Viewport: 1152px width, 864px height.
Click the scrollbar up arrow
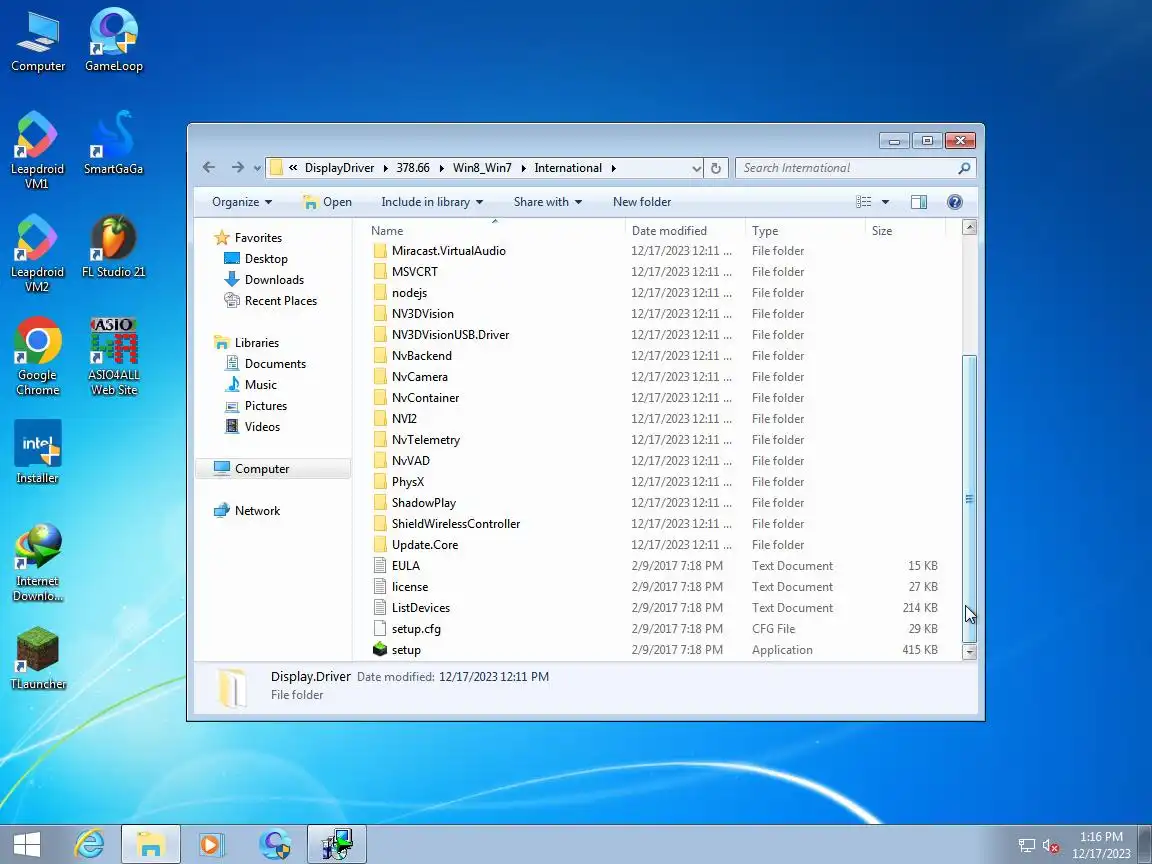(x=969, y=228)
